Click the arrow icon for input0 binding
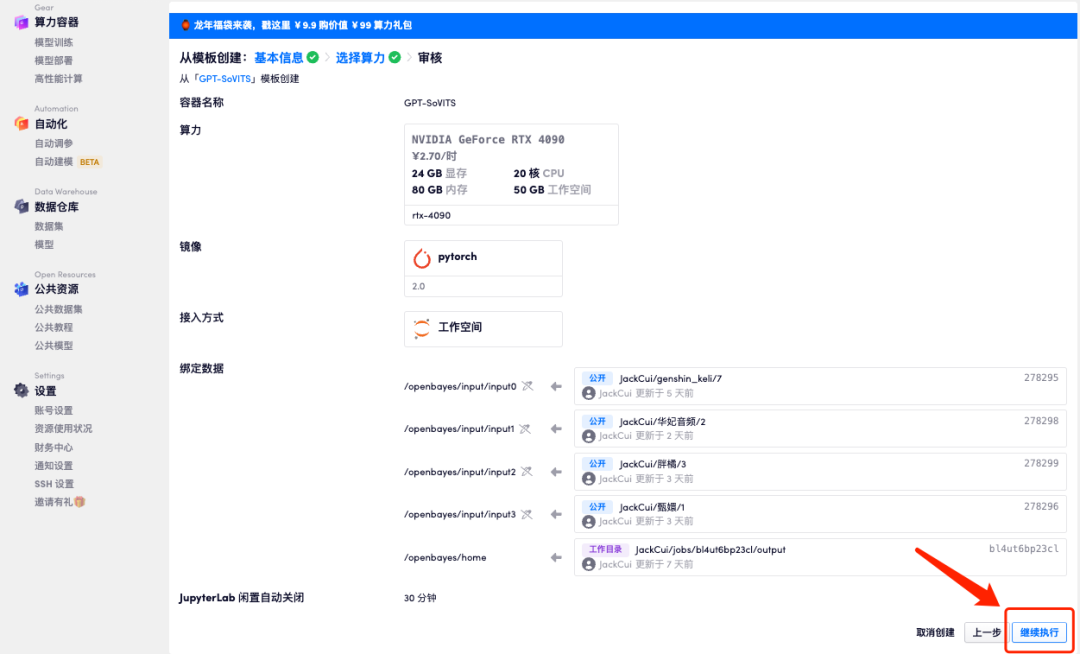This screenshot has height=654, width=1080. [x=556, y=387]
